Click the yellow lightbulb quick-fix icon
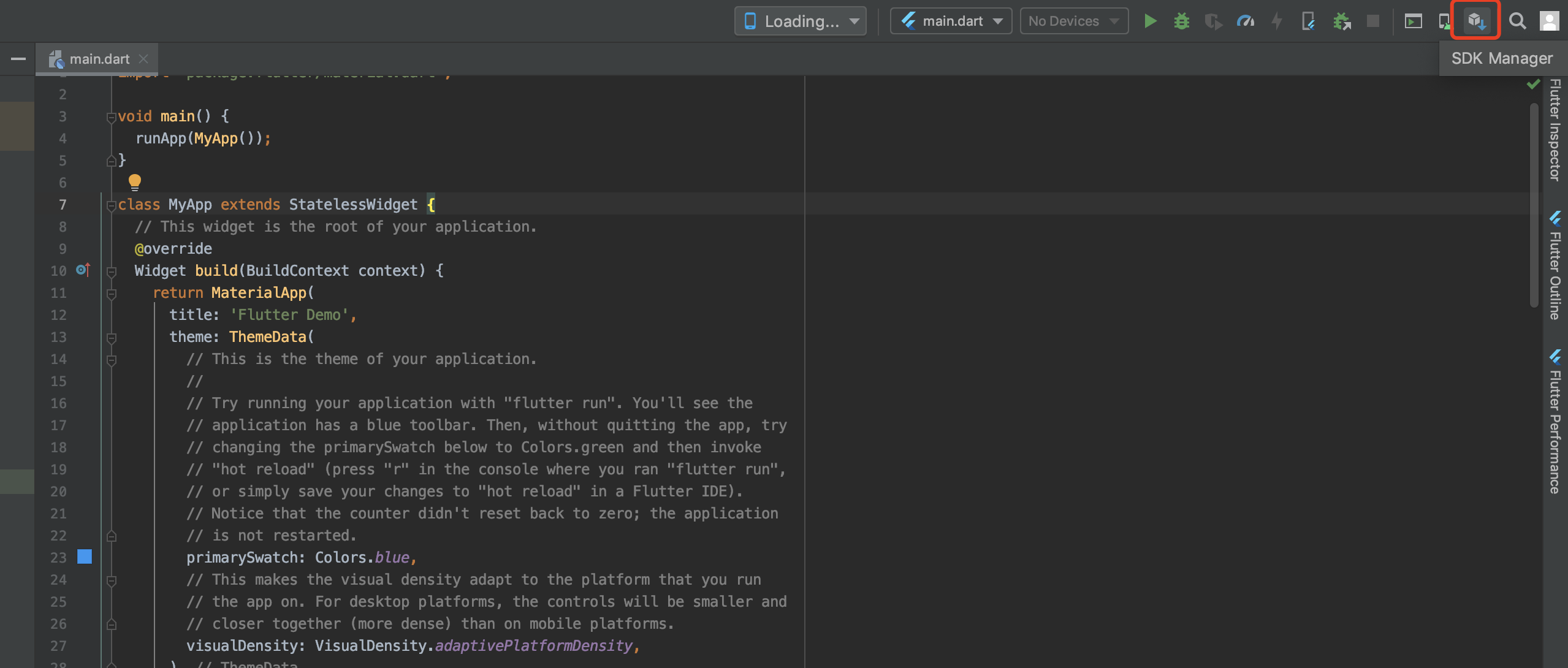Image resolution: width=1568 pixels, height=668 pixels. coord(135,181)
